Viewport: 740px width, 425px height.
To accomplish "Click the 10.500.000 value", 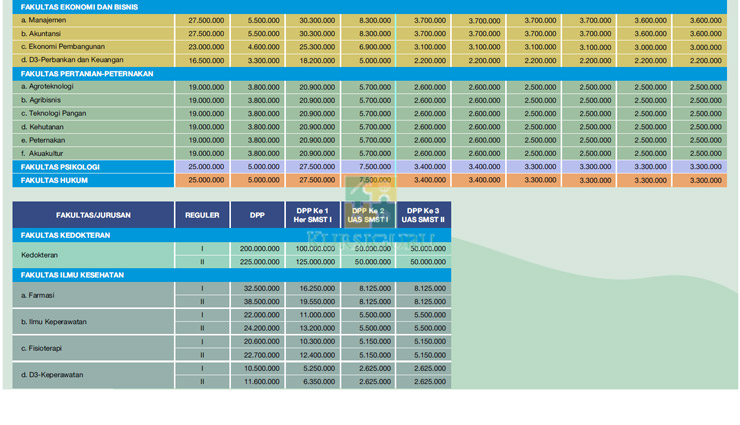I will pyautogui.click(x=261, y=368).
